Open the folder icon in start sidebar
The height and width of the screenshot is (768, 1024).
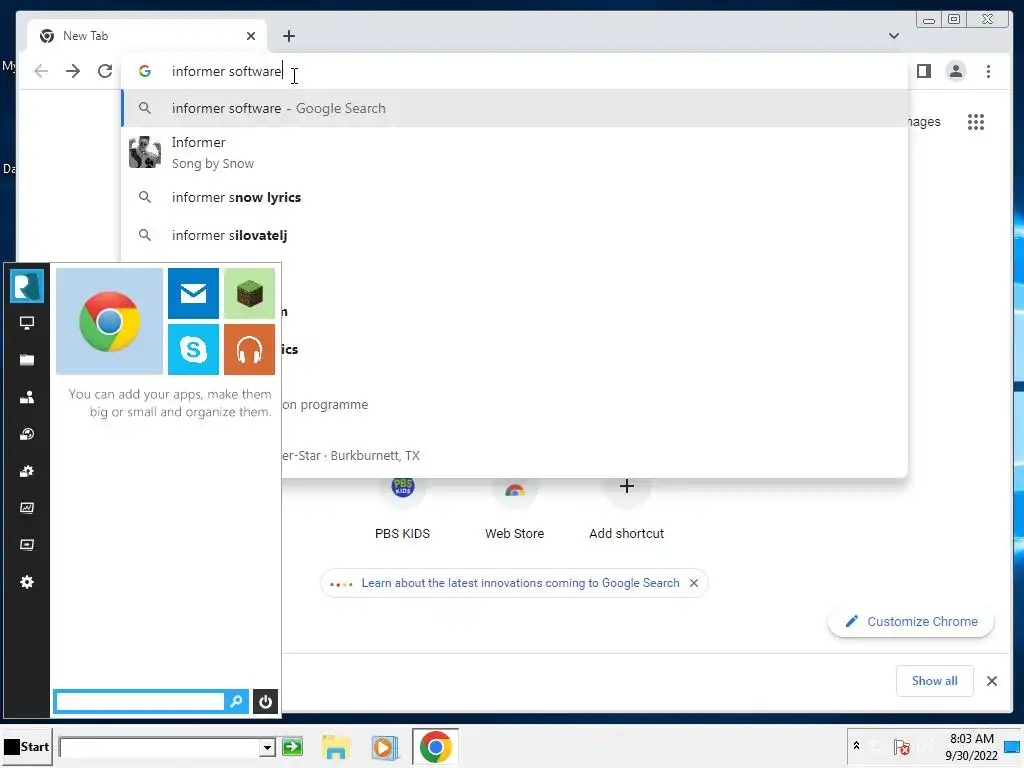(x=27, y=360)
